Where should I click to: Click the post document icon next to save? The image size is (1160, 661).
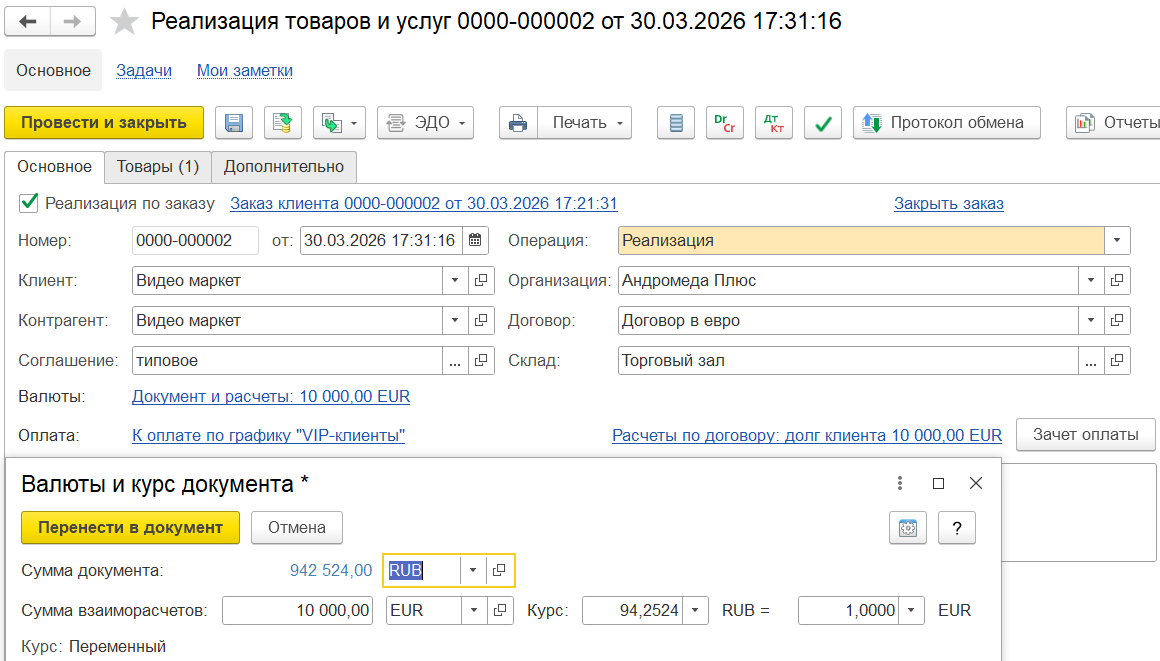[x=283, y=123]
